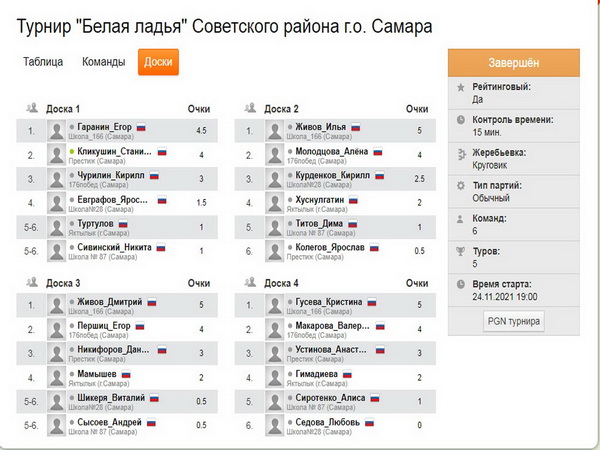Open the player link Сиротенко_Алиса
The height and width of the screenshot is (450, 600).
coord(330,397)
